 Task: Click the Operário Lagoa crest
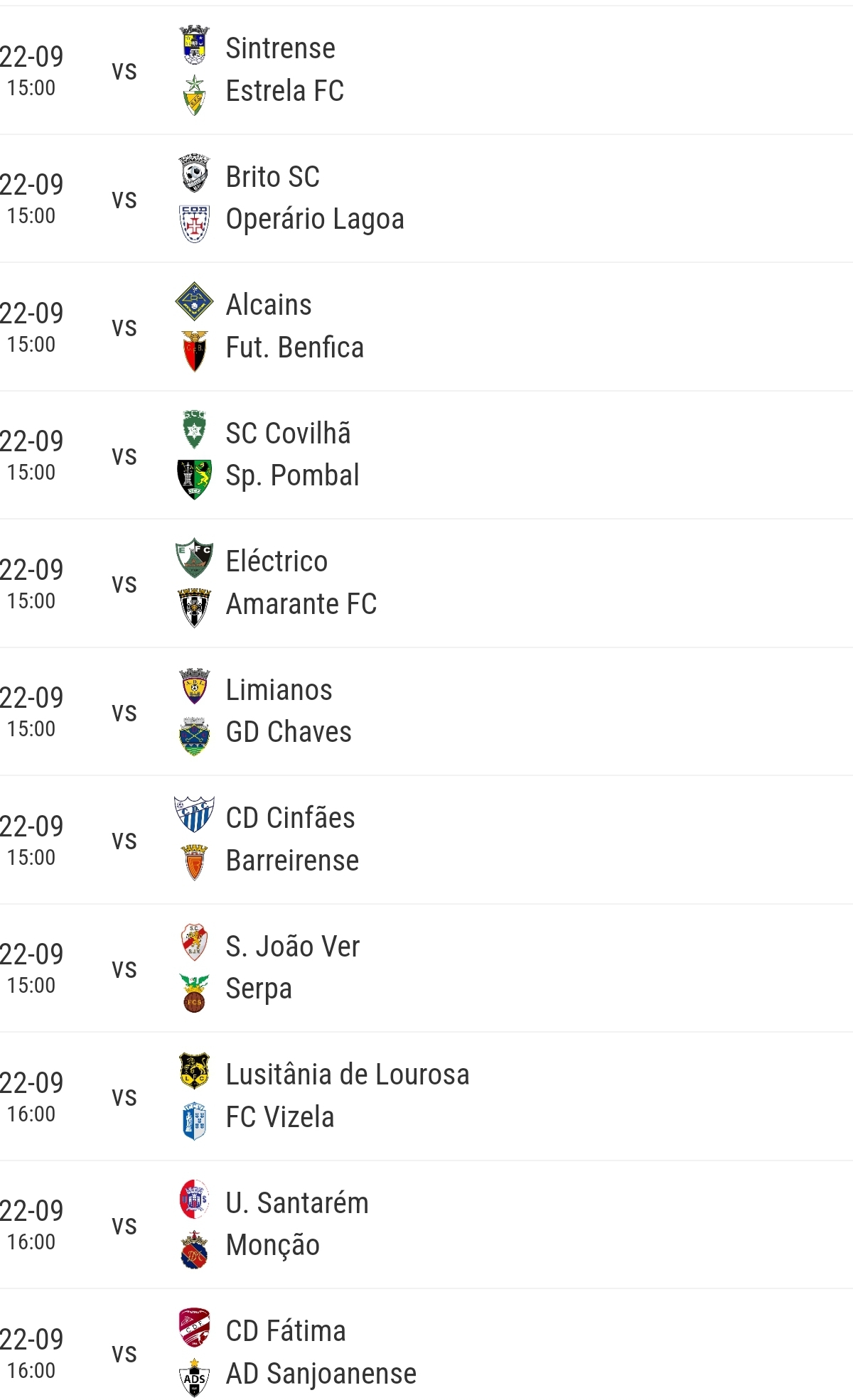point(194,224)
